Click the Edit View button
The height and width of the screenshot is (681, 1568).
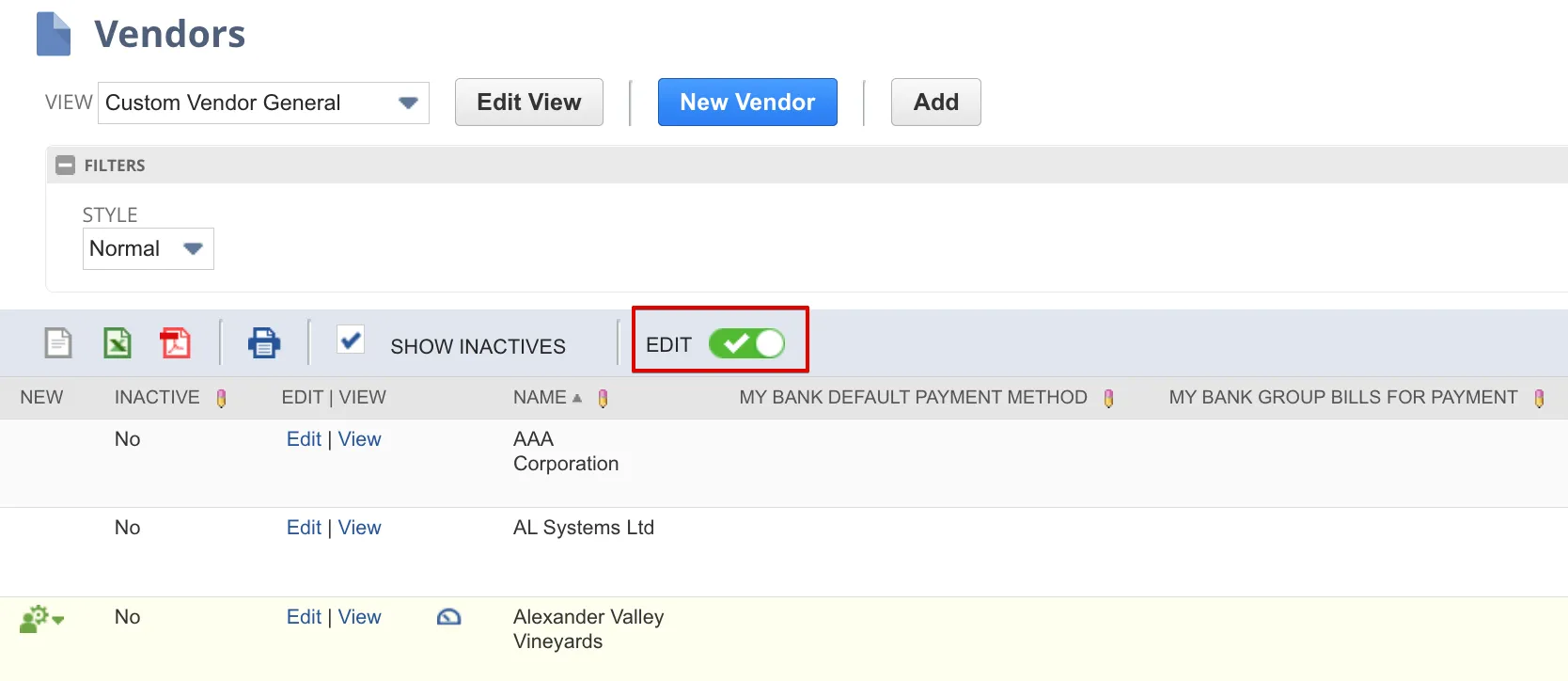tap(529, 103)
